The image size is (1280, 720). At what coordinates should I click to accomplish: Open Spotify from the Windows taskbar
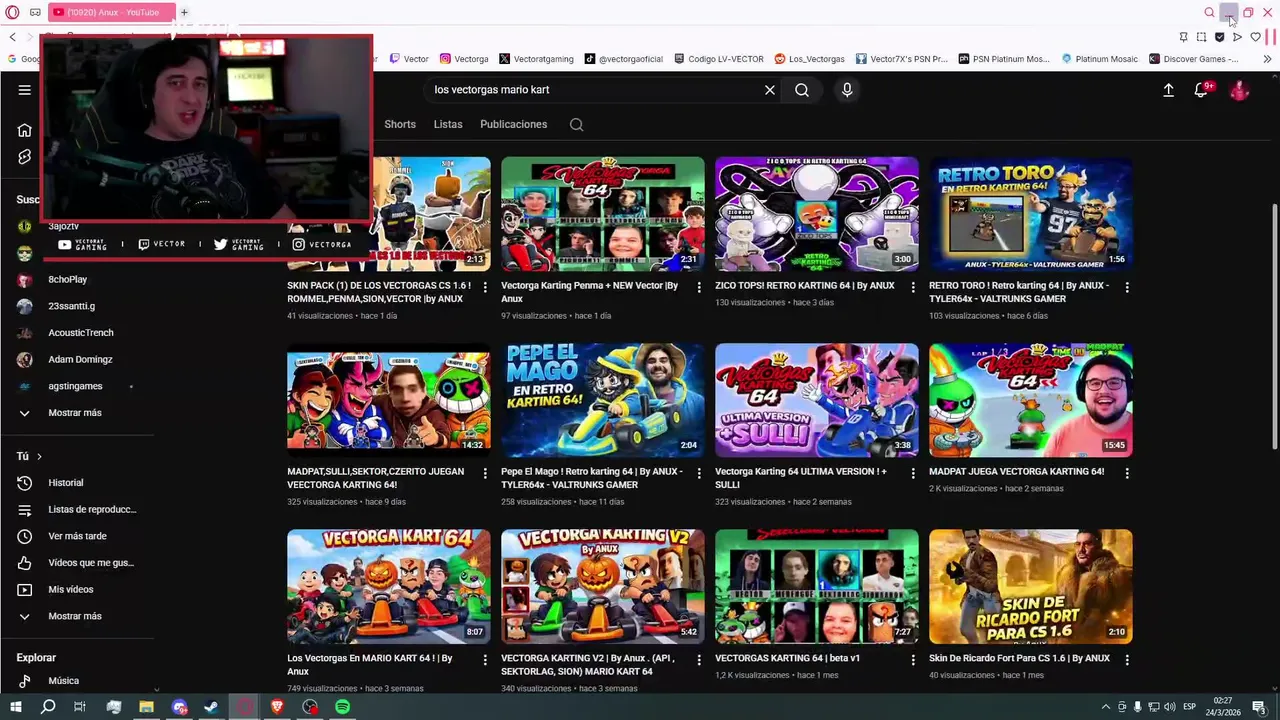pyautogui.click(x=343, y=707)
